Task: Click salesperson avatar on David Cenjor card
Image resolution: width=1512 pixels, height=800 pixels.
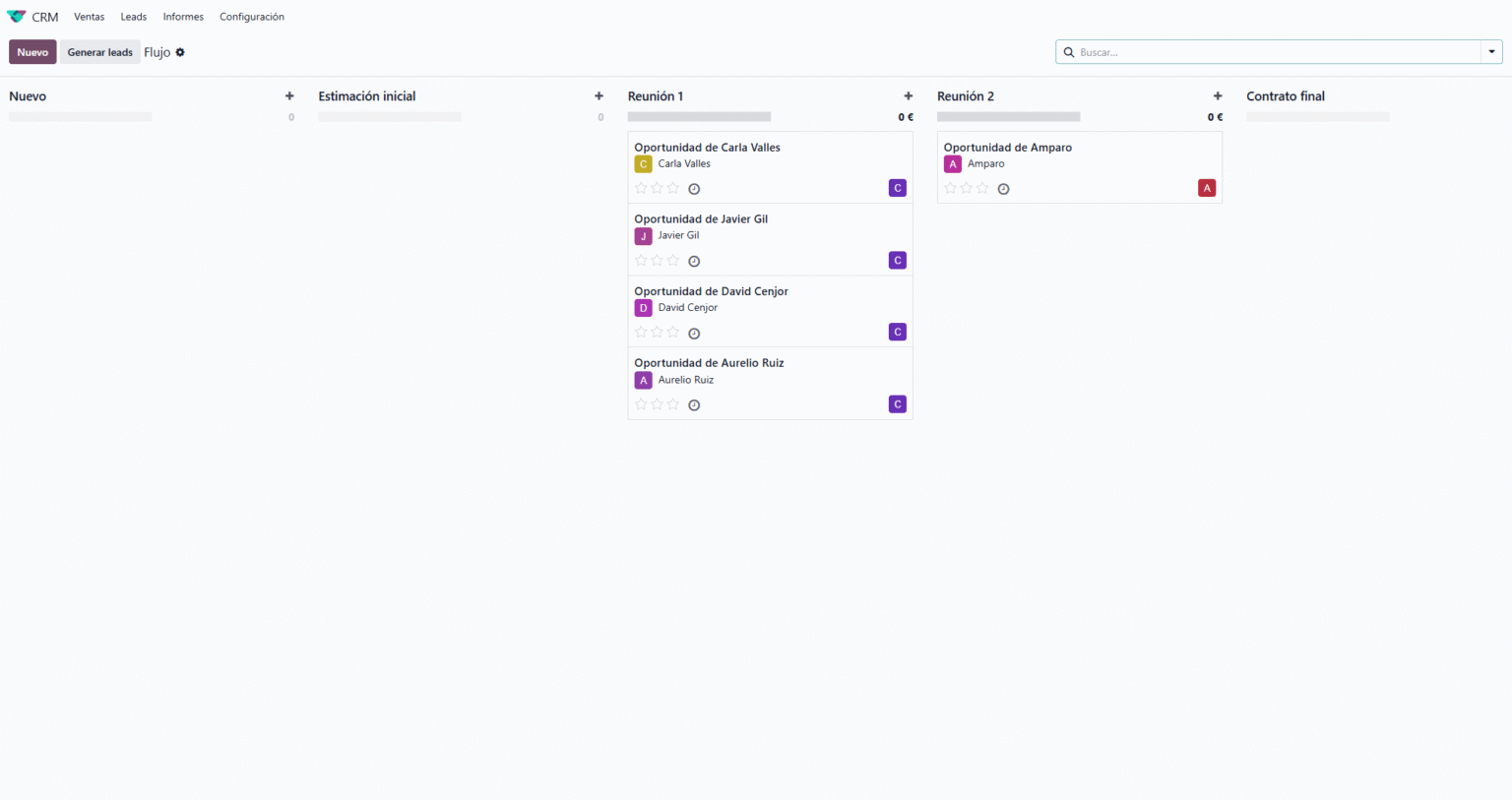Action: (x=897, y=332)
